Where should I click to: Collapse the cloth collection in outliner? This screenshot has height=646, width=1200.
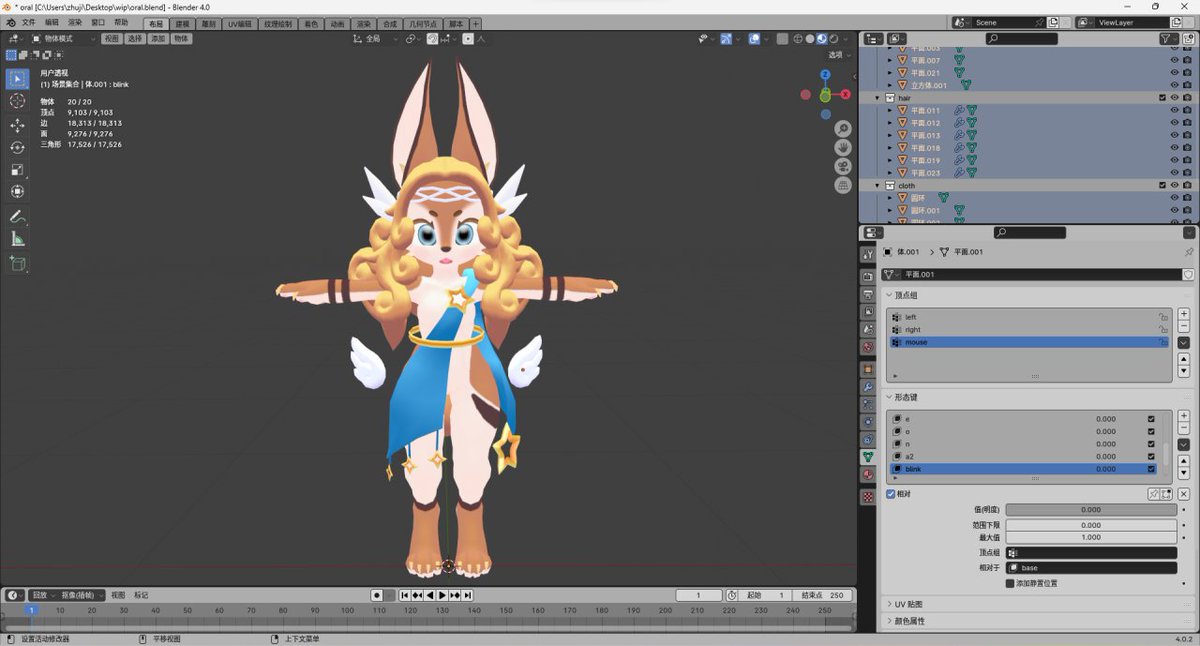tap(878, 186)
